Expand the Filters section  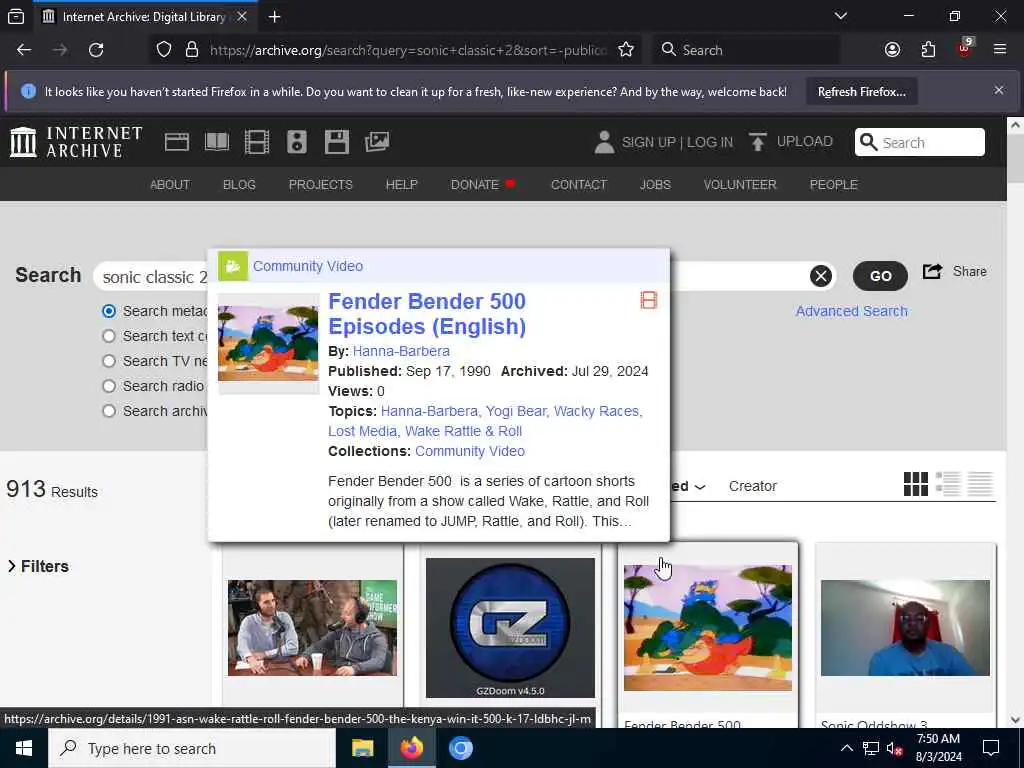tap(38, 566)
